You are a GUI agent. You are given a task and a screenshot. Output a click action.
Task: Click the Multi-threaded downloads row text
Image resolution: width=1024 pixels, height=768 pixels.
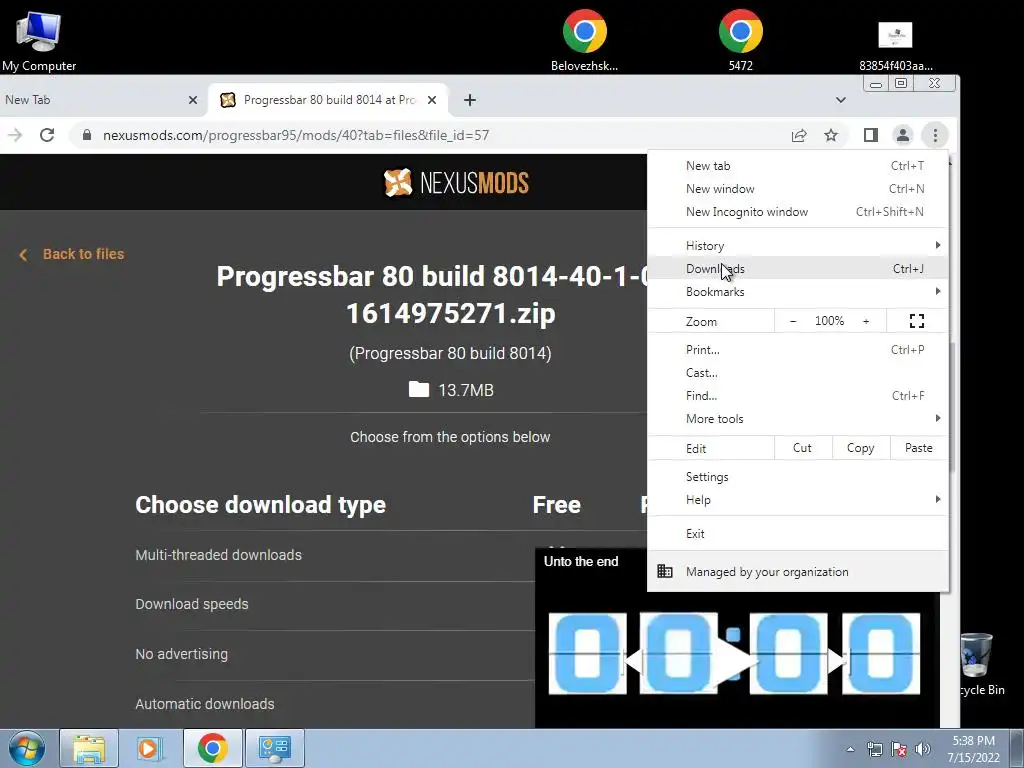tap(218, 555)
